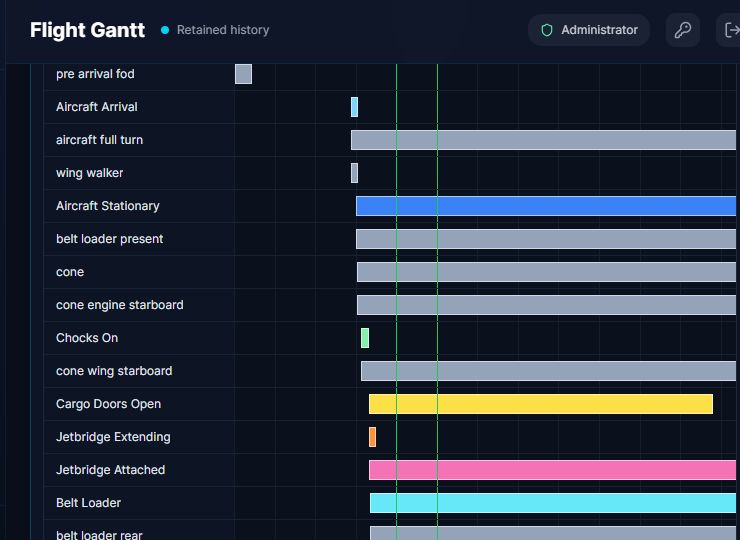The height and width of the screenshot is (540, 740).
Task: Click the key icon button
Action: [682, 30]
